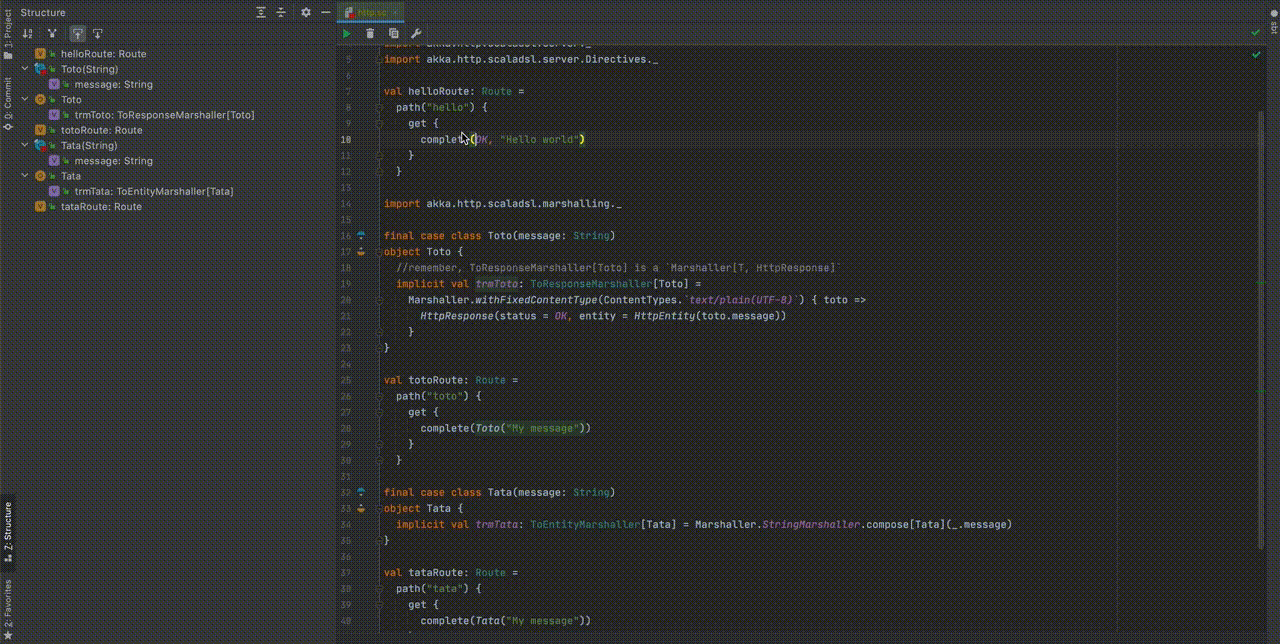Viewport: 1280px width, 644px height.
Task: Run the http.sc worksheet
Action: [345, 33]
